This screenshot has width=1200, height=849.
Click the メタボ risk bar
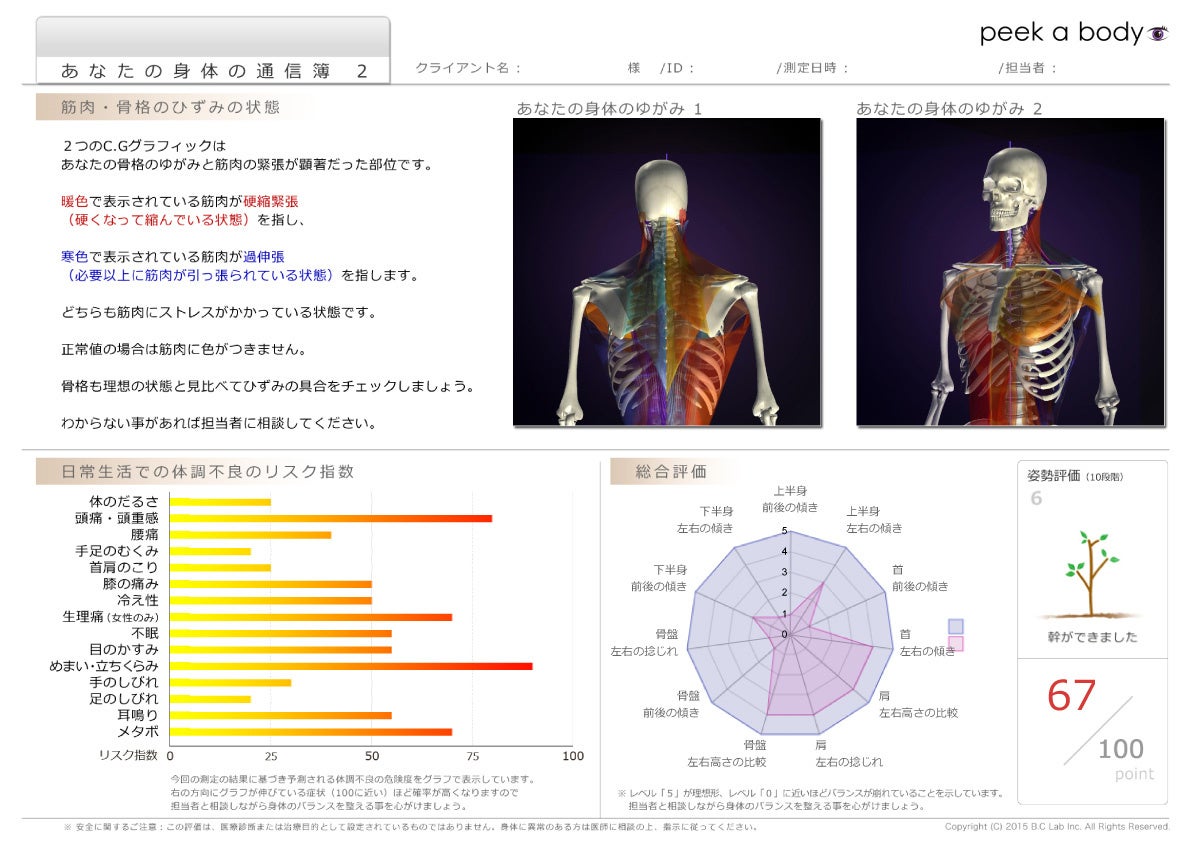[x=311, y=732]
